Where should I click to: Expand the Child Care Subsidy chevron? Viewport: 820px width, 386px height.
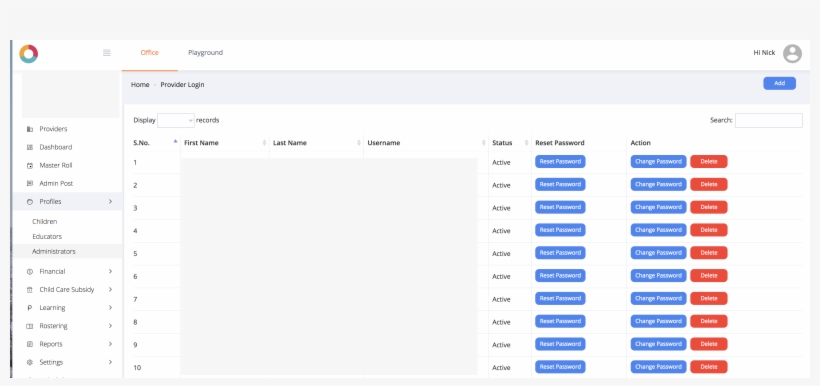tap(110, 289)
